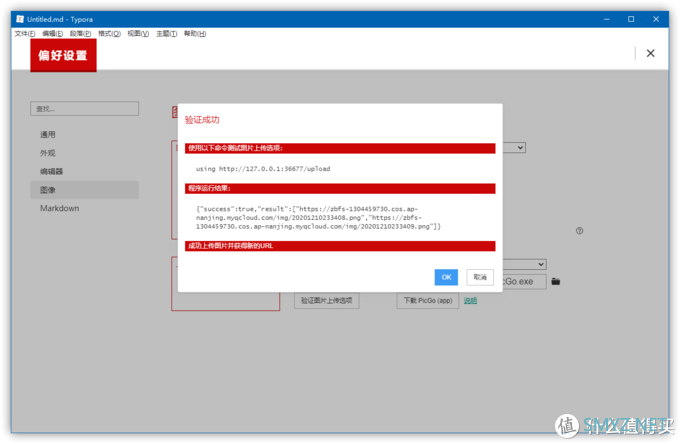Click 下载 PicGo (app) button

tap(428, 300)
